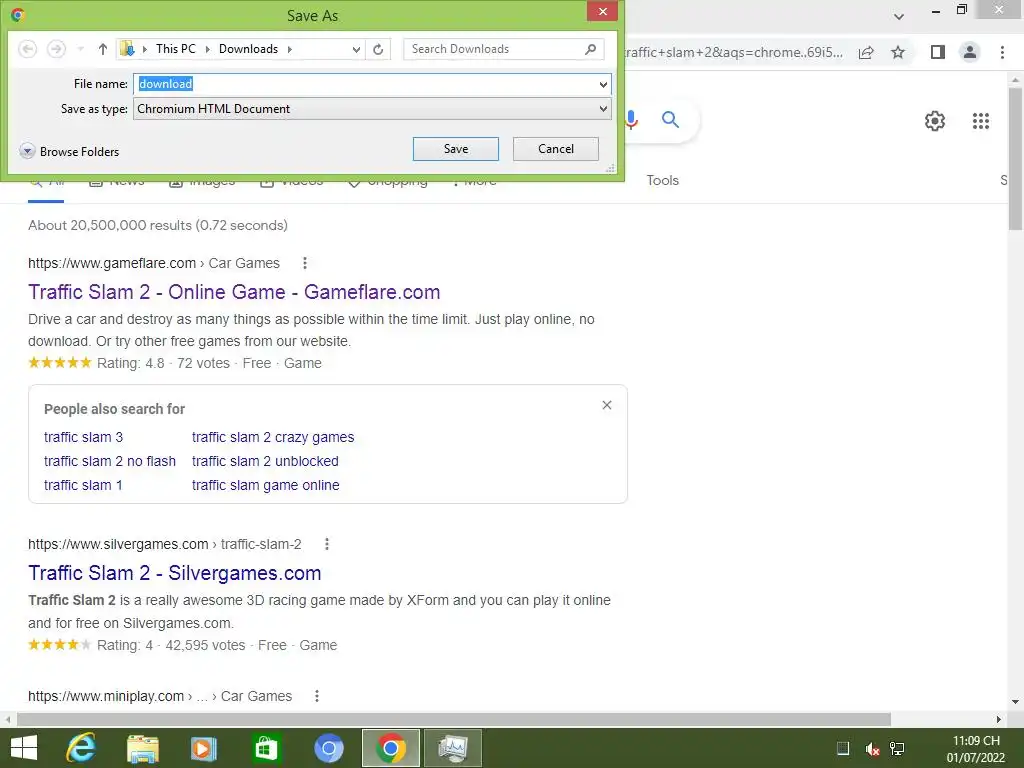The image size is (1024, 768).
Task: Search for traffic slam 3
Action: point(83,437)
